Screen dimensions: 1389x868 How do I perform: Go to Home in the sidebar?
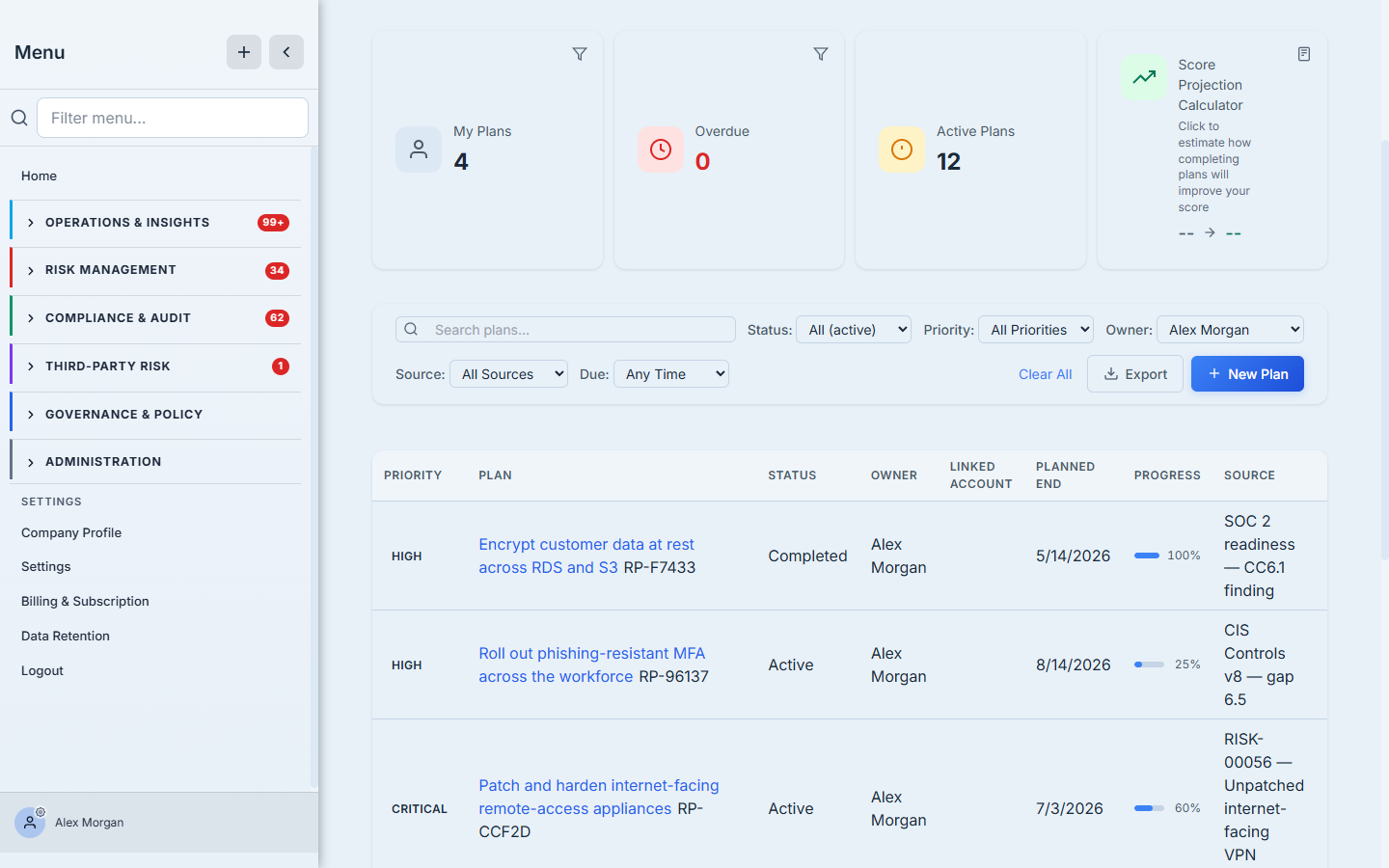[39, 176]
